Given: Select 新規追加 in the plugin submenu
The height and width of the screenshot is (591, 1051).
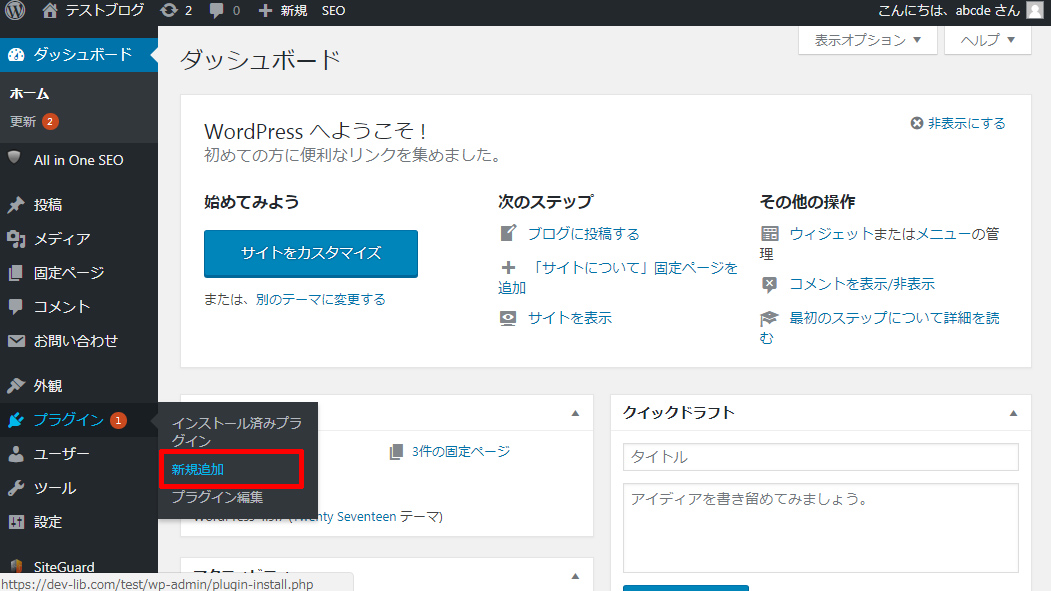Looking at the screenshot, I should pyautogui.click(x=198, y=469).
